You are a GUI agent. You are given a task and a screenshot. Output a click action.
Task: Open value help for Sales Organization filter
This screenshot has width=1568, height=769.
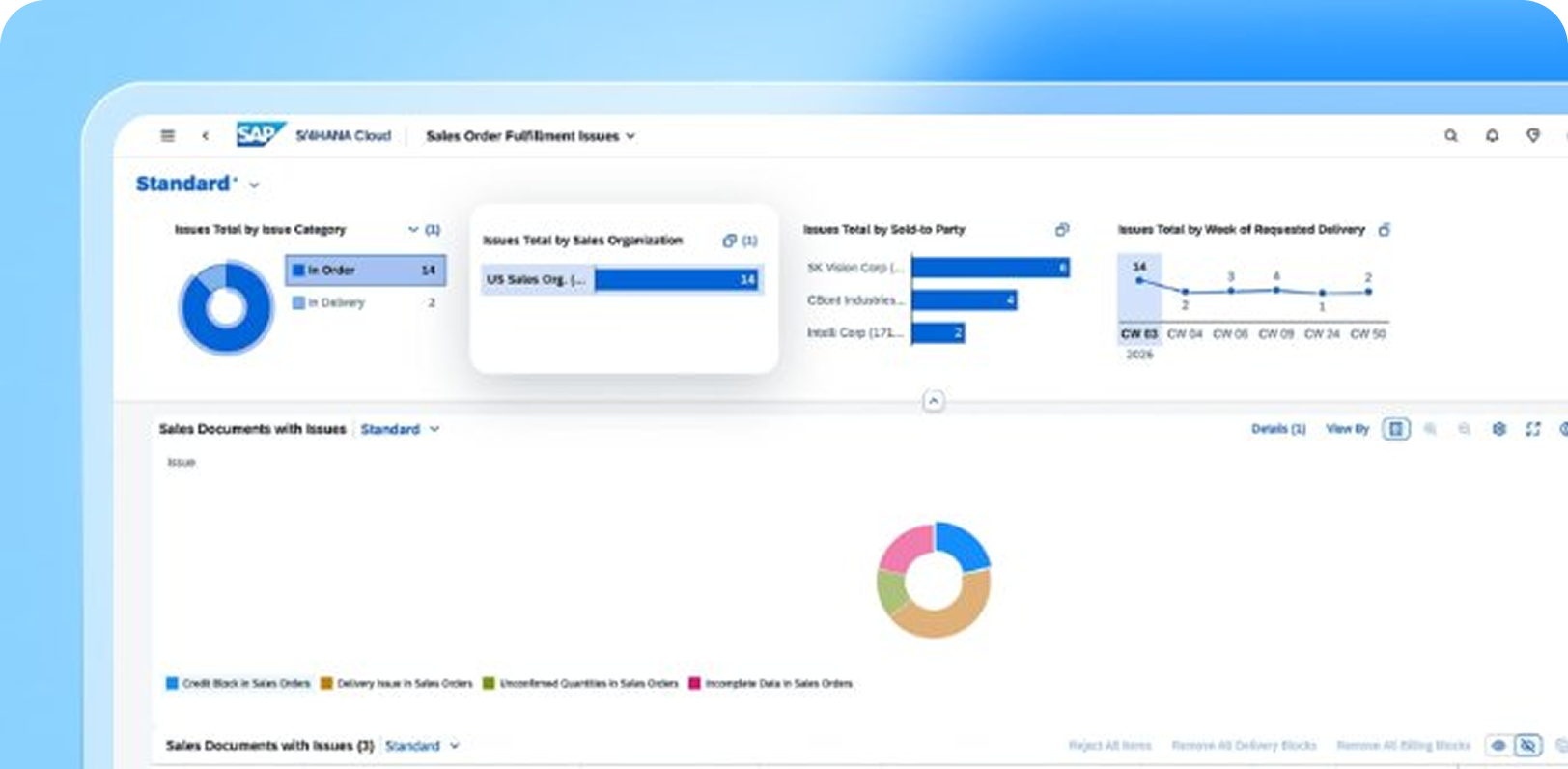click(730, 241)
